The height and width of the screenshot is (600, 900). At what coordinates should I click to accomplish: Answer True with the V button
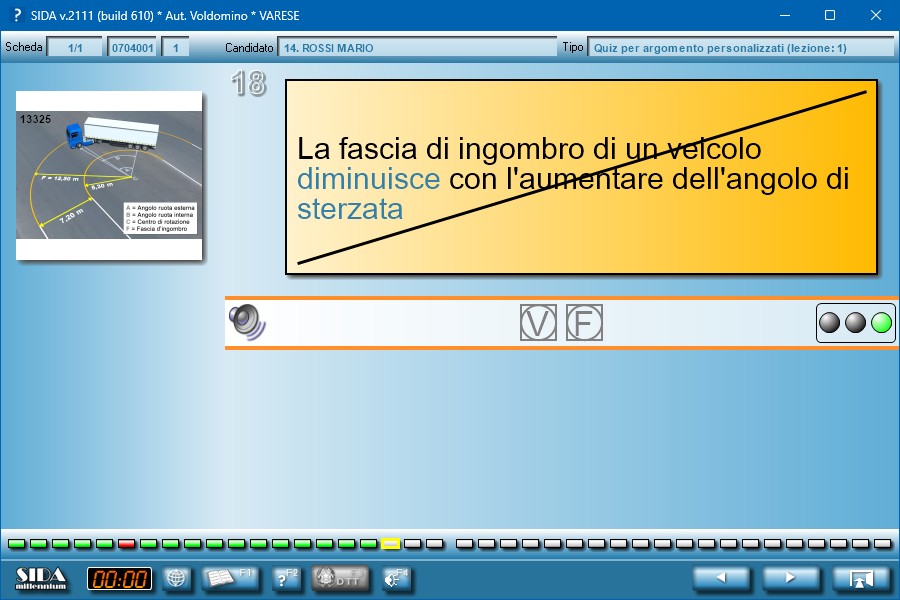pyautogui.click(x=538, y=323)
